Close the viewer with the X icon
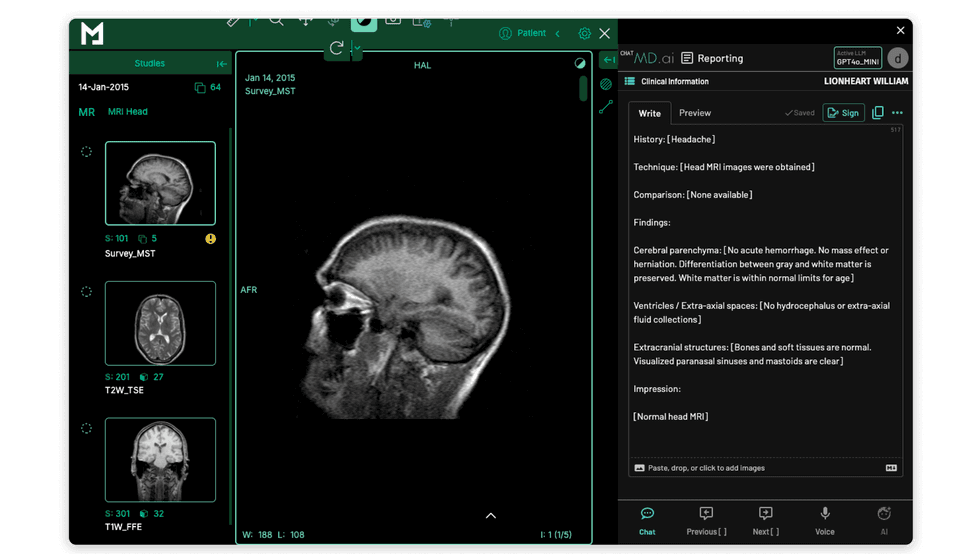The height and width of the screenshot is (554, 980). pyautogui.click(x=604, y=33)
